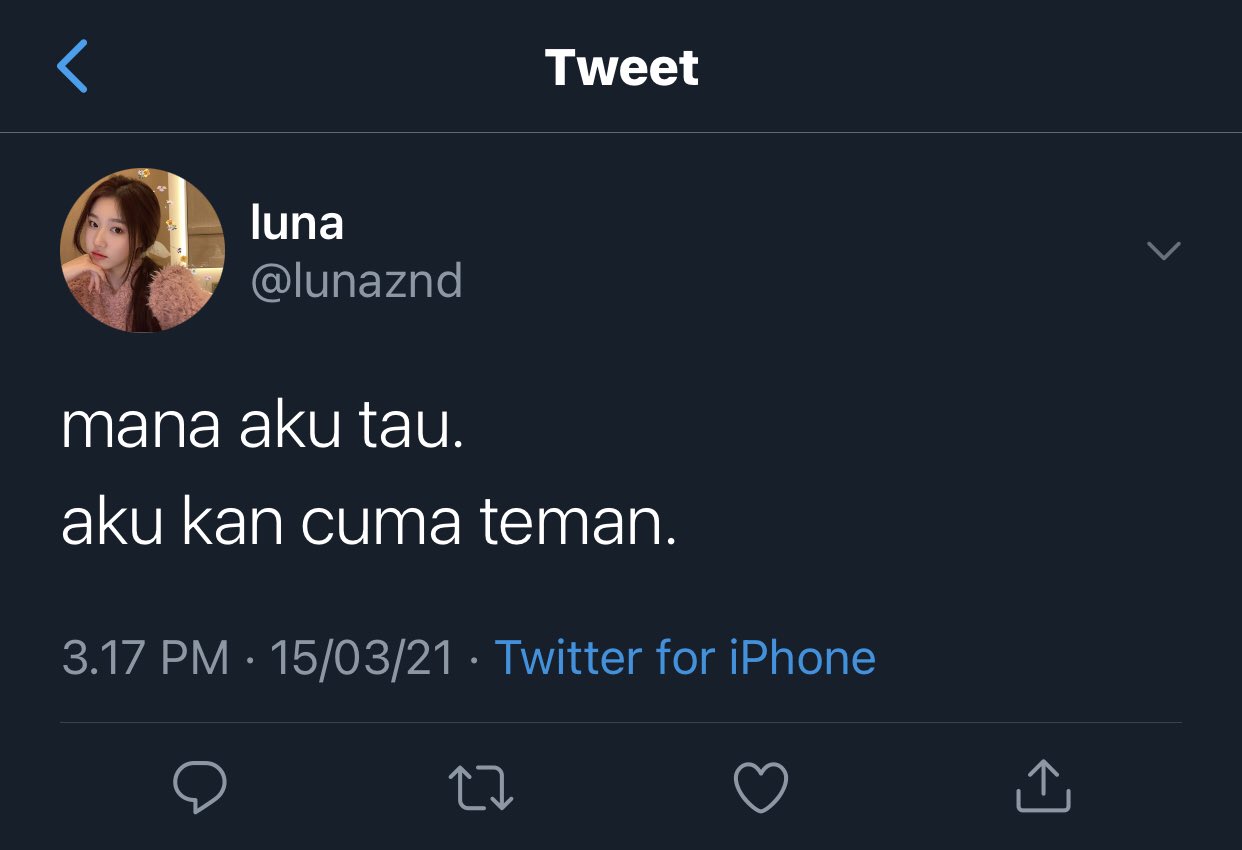Like the tweet with the heart icon
The image size is (1242, 850).
click(x=761, y=786)
